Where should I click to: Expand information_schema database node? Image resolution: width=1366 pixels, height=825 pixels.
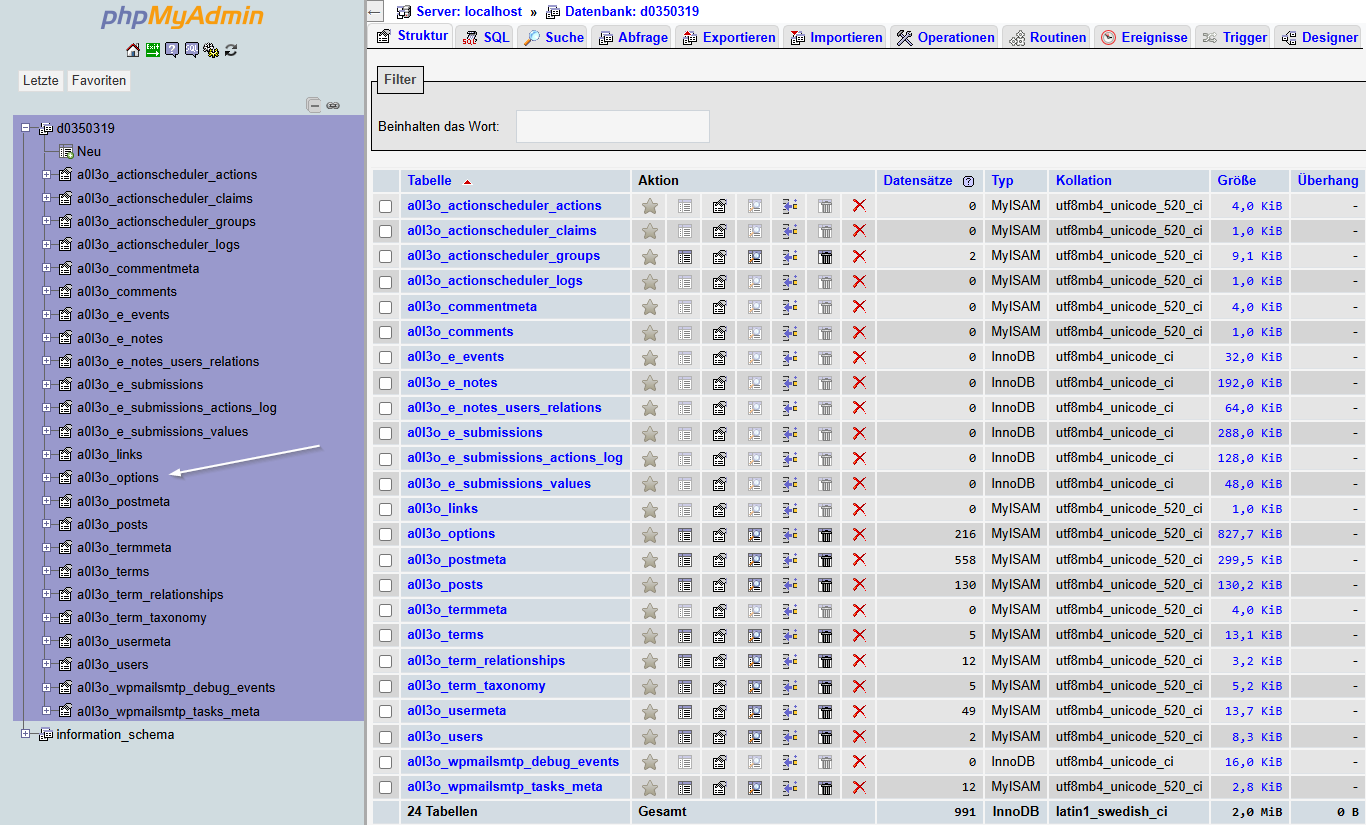tap(26, 735)
